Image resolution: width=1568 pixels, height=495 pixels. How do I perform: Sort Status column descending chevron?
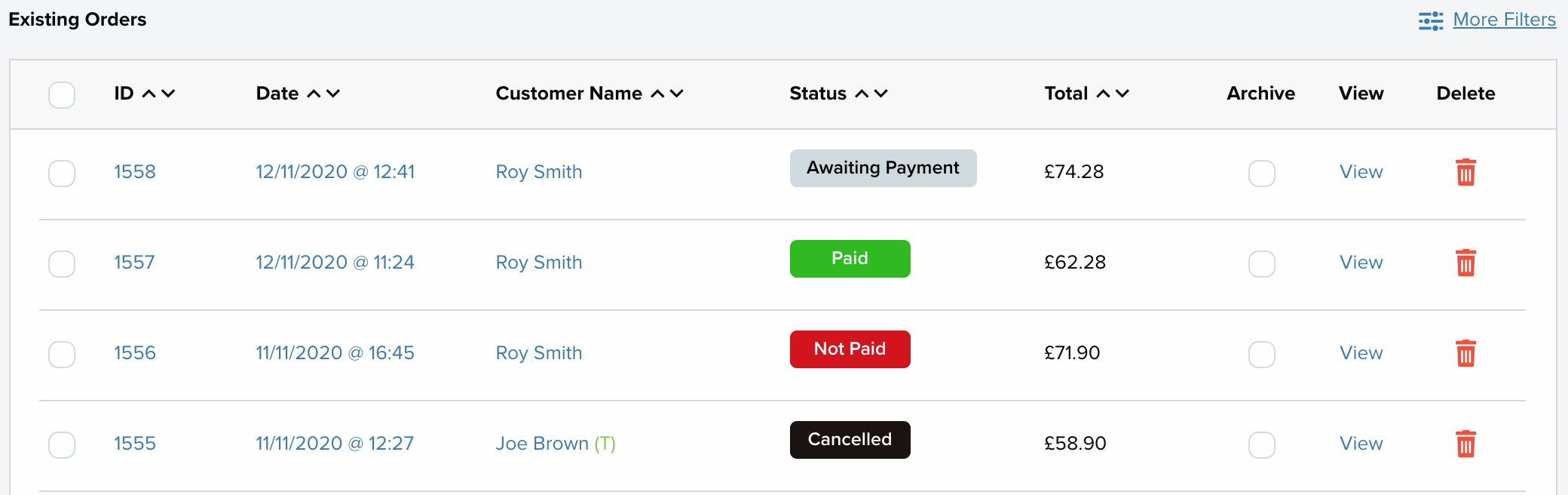[x=881, y=94]
